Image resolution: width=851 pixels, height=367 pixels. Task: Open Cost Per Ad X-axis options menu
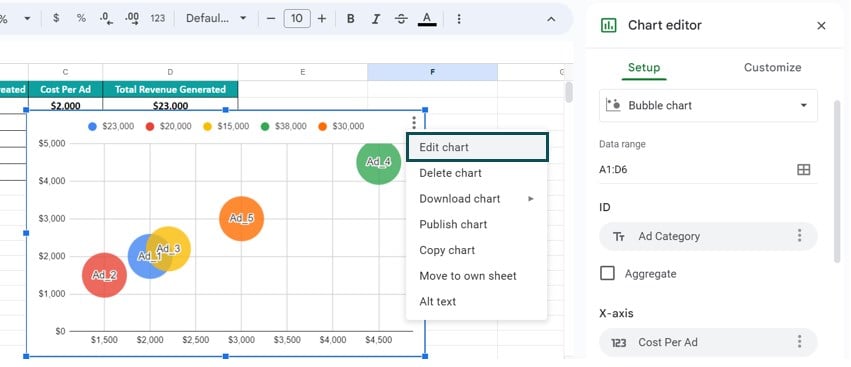click(x=799, y=341)
